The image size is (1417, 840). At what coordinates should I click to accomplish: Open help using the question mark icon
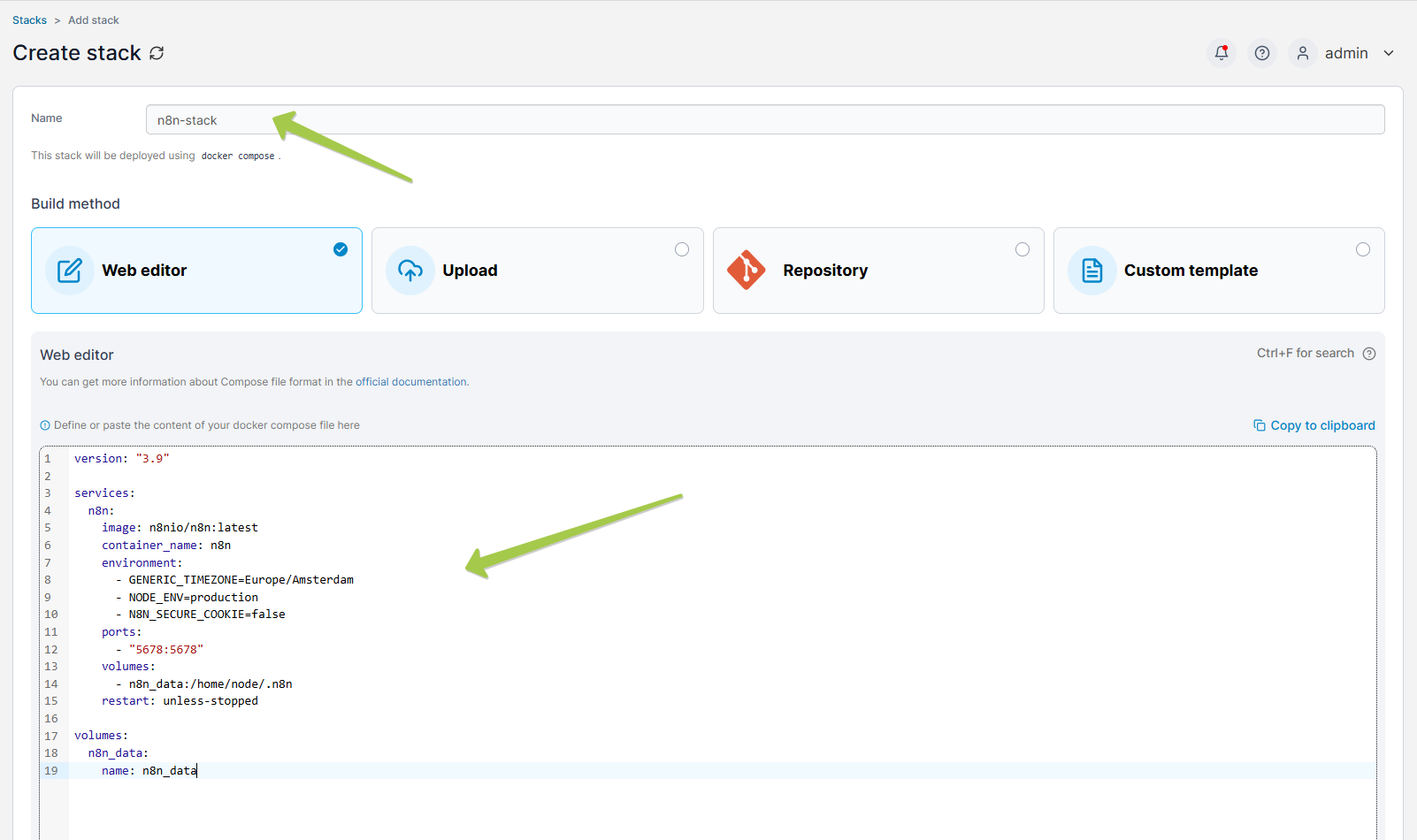pyautogui.click(x=1262, y=53)
